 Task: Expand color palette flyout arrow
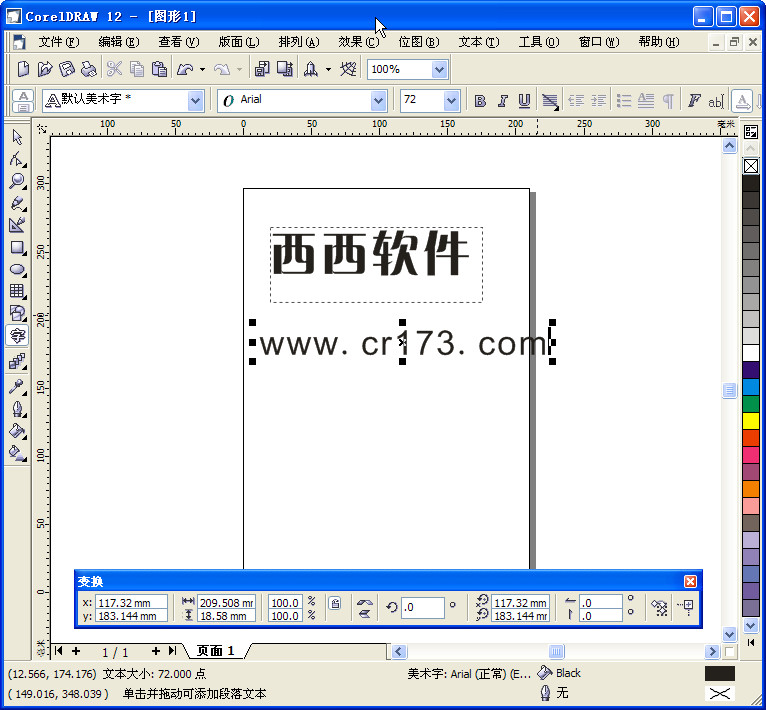(x=751, y=643)
